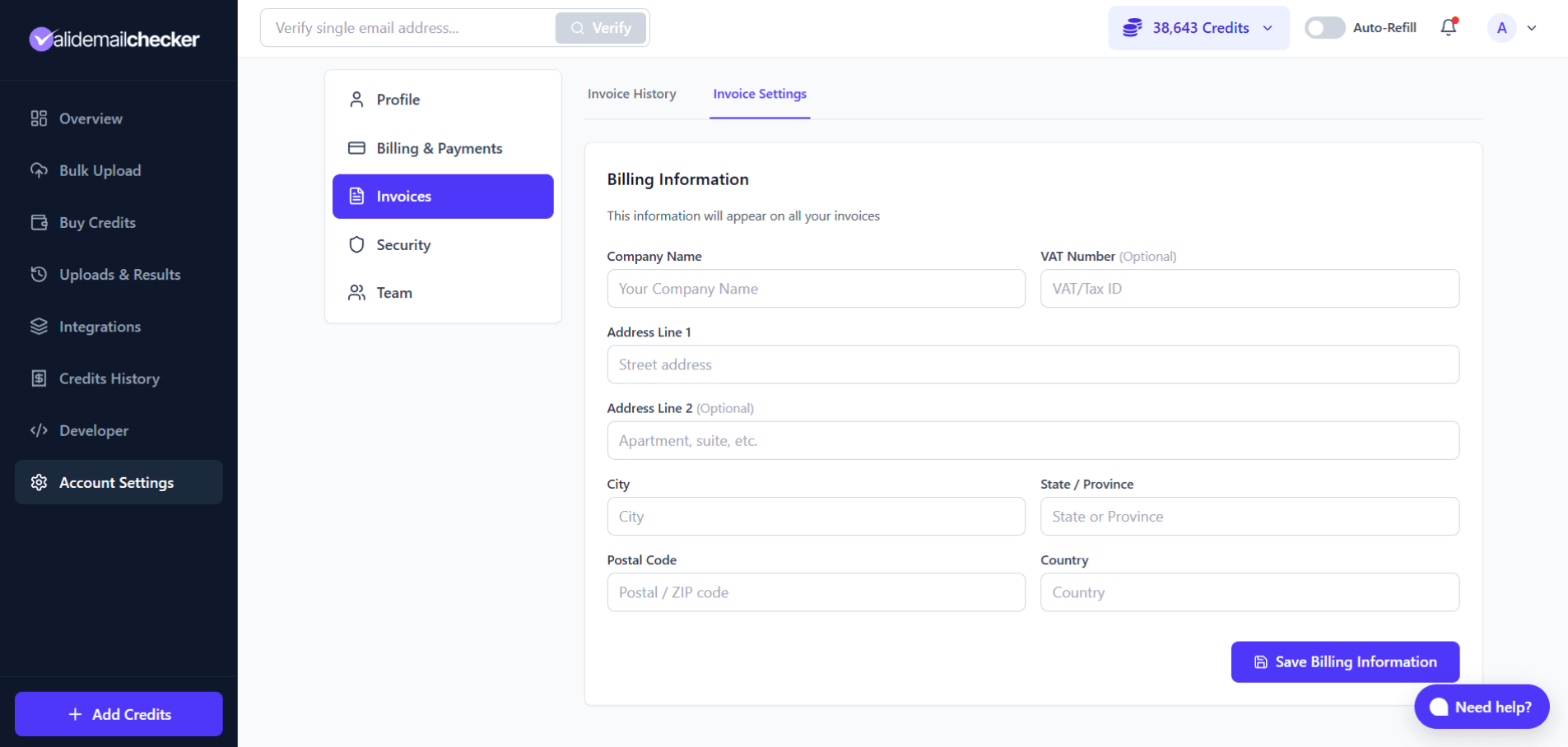
Task: Switch to the Invoice History tab
Action: click(x=630, y=94)
